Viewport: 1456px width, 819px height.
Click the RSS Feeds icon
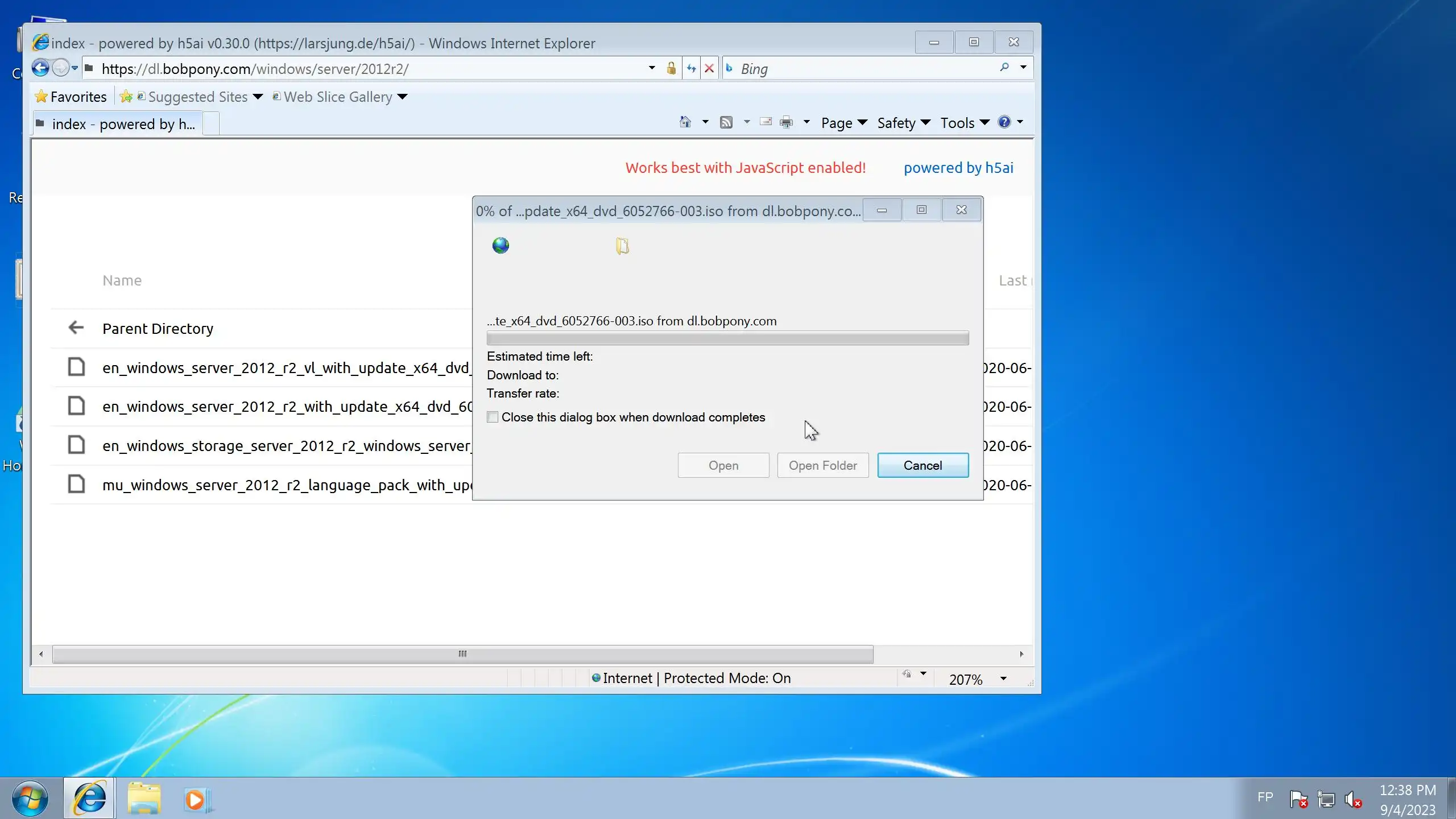coord(726,122)
